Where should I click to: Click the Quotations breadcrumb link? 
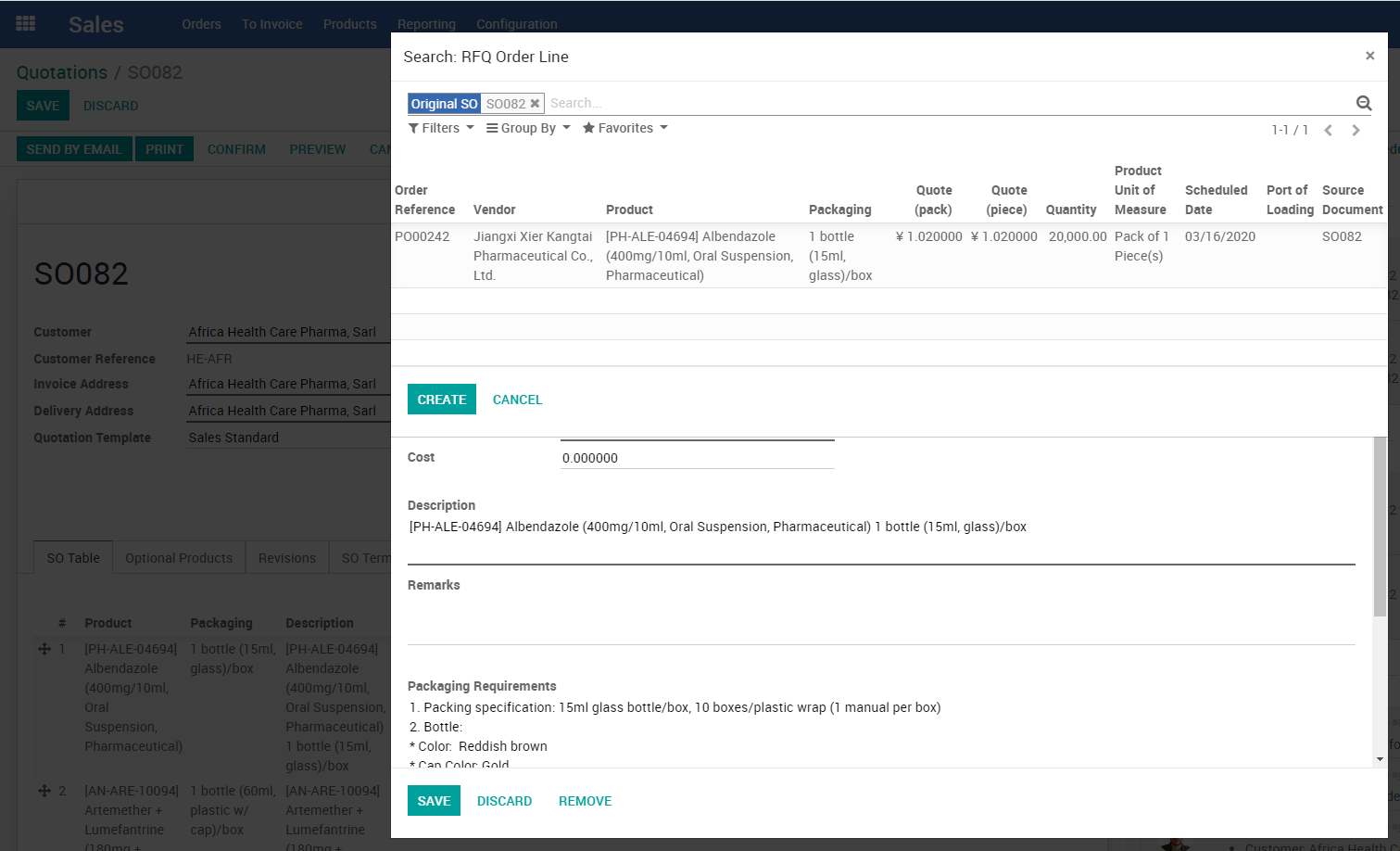62,72
